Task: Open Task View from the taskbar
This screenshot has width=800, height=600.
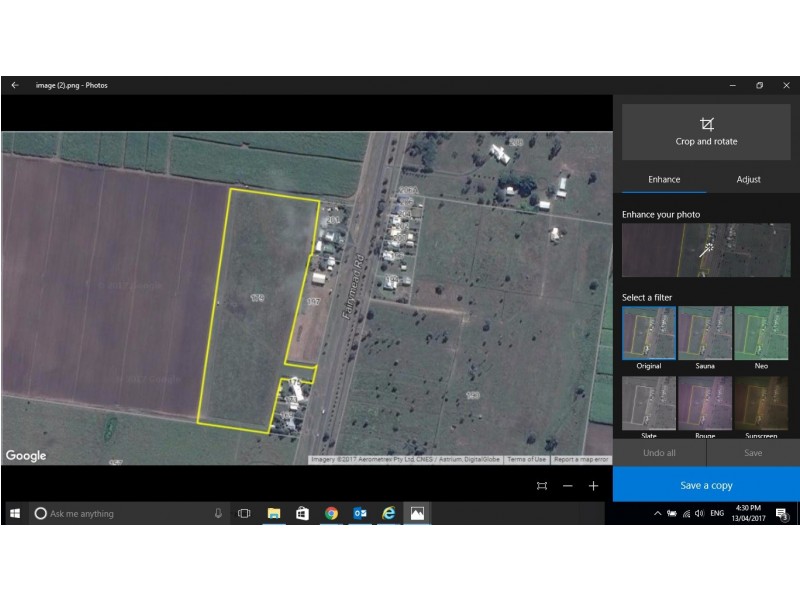Action: point(244,513)
